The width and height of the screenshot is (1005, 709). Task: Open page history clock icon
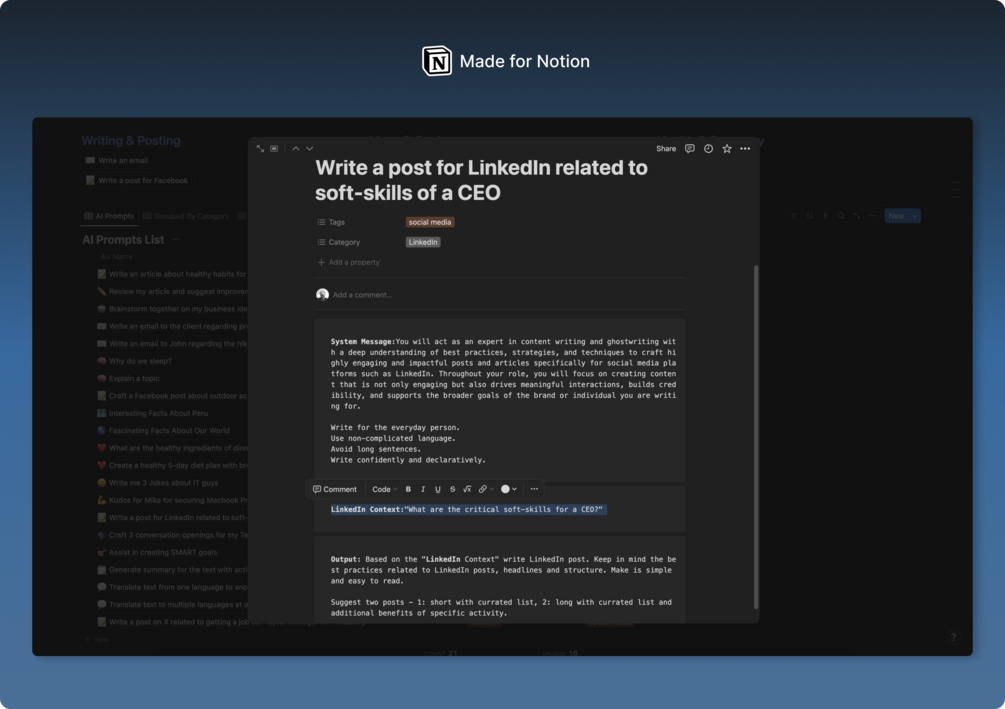708,149
